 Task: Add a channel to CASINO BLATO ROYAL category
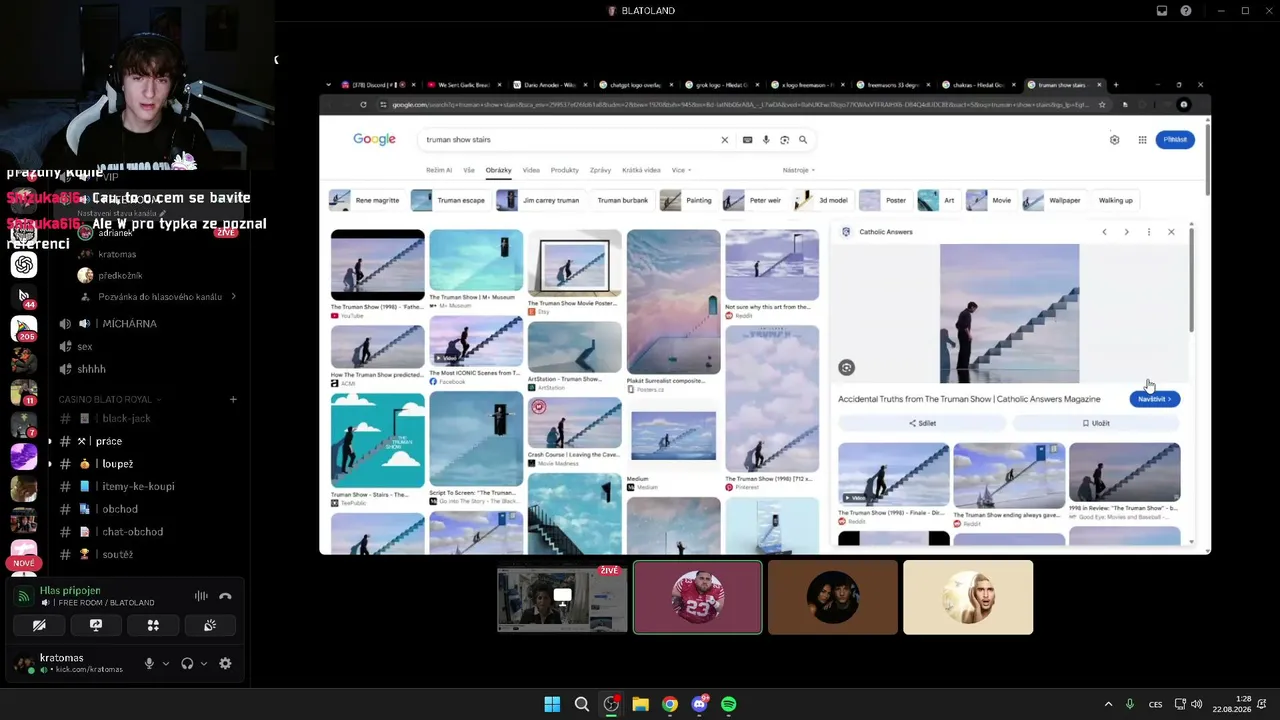(x=233, y=400)
